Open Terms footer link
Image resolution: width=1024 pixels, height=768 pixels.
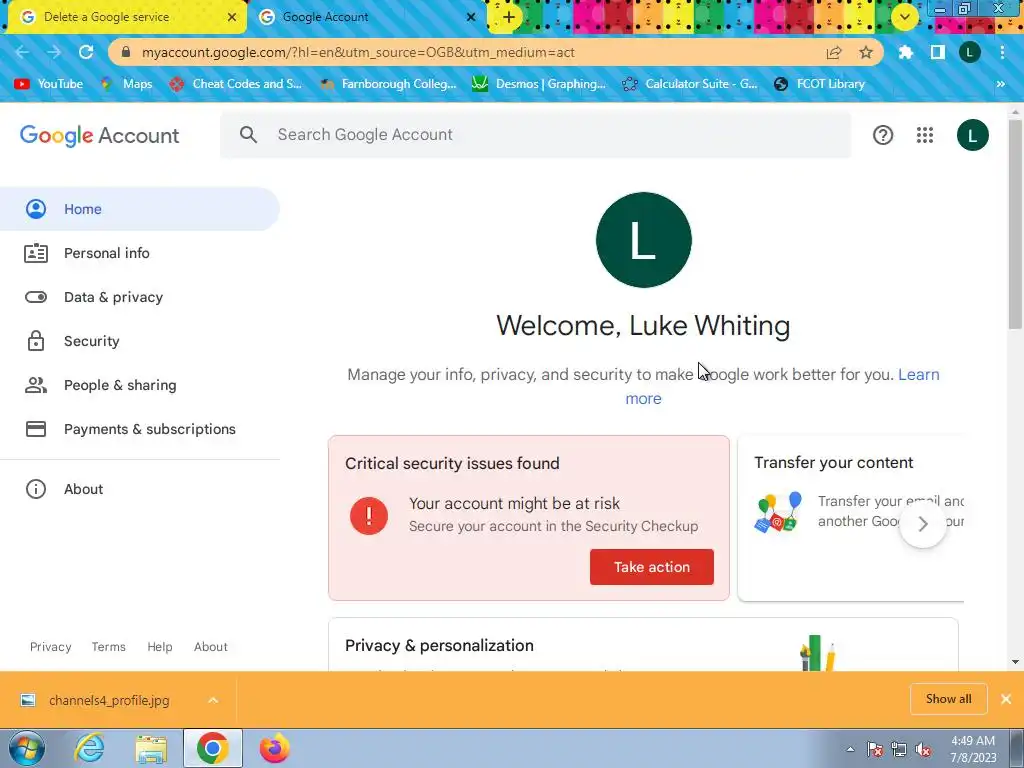tap(108, 647)
